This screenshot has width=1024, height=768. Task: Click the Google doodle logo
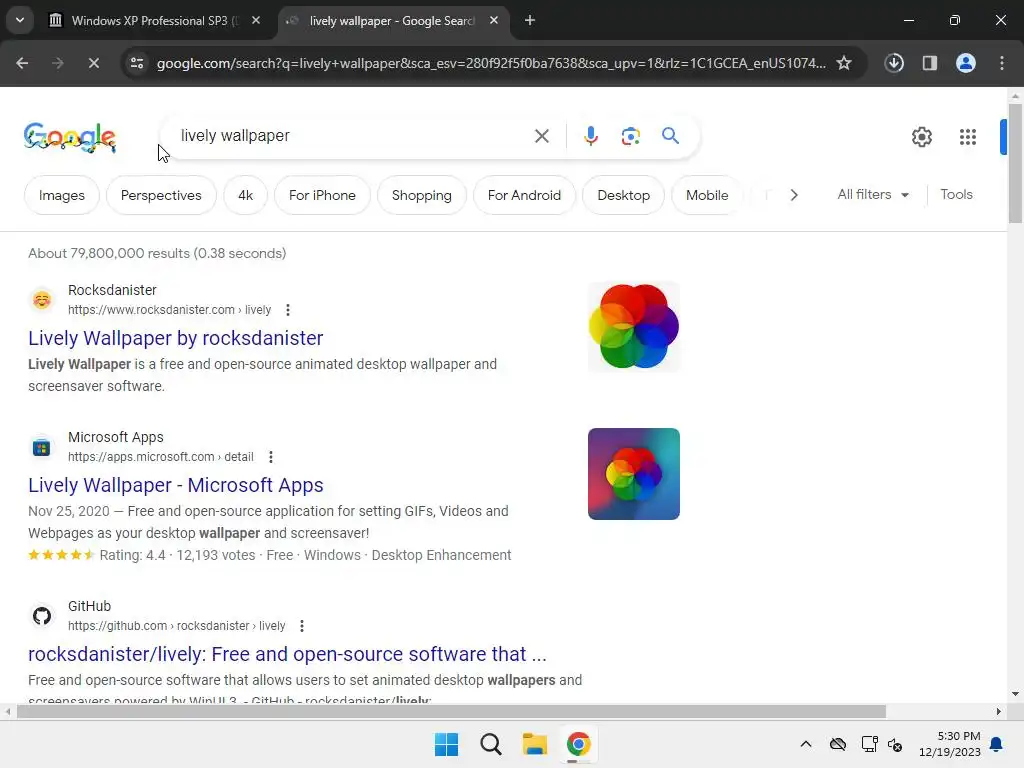[x=70, y=138]
